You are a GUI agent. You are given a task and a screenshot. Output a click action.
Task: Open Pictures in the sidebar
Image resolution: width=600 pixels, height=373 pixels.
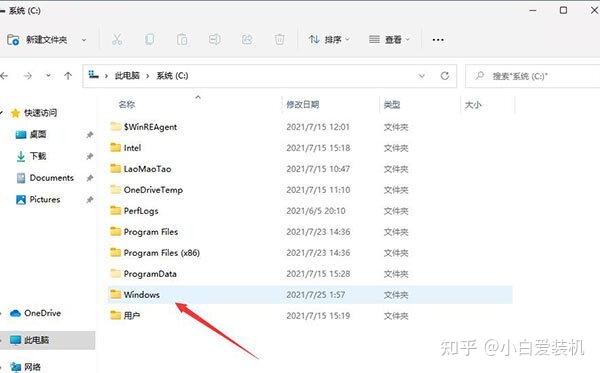(45, 199)
